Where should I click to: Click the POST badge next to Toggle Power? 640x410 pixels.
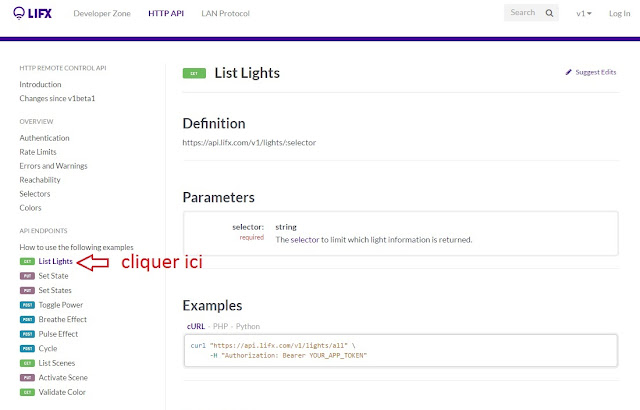coord(27,305)
